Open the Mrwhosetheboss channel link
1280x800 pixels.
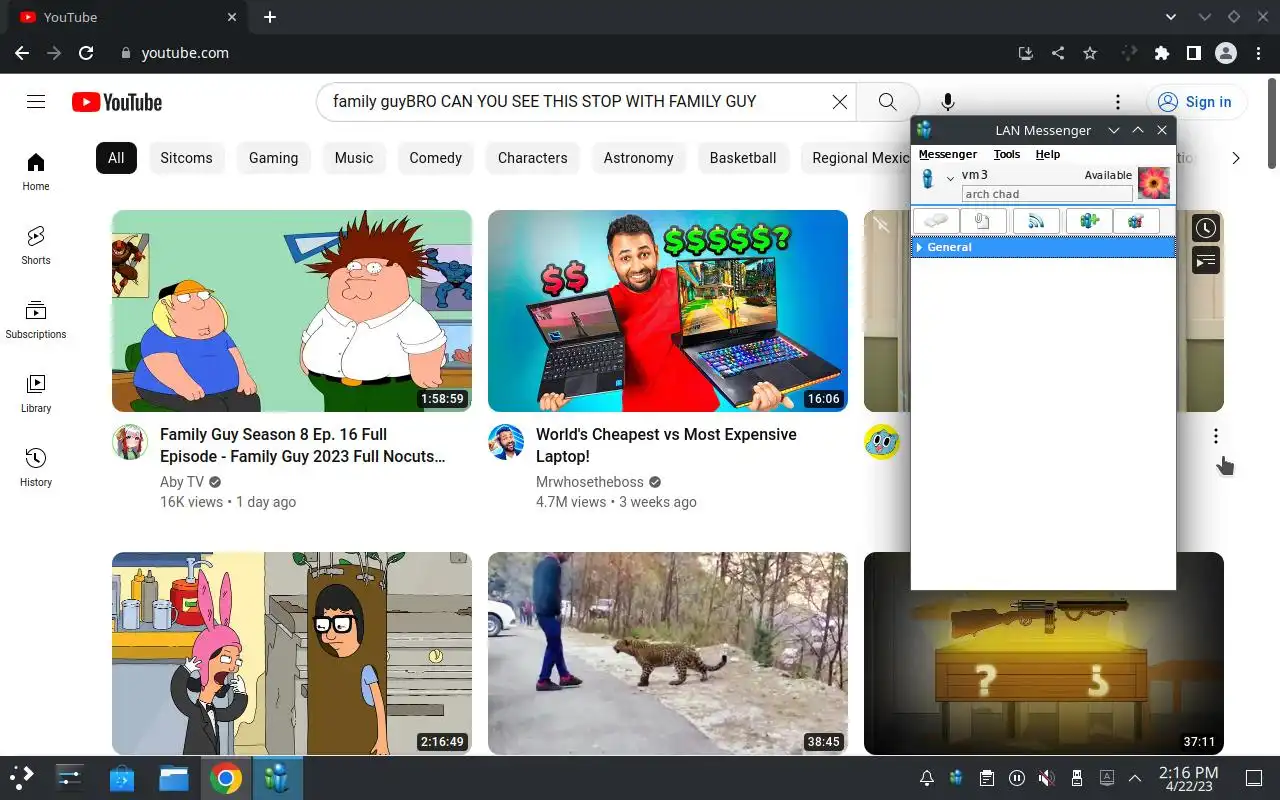[x=590, y=482]
